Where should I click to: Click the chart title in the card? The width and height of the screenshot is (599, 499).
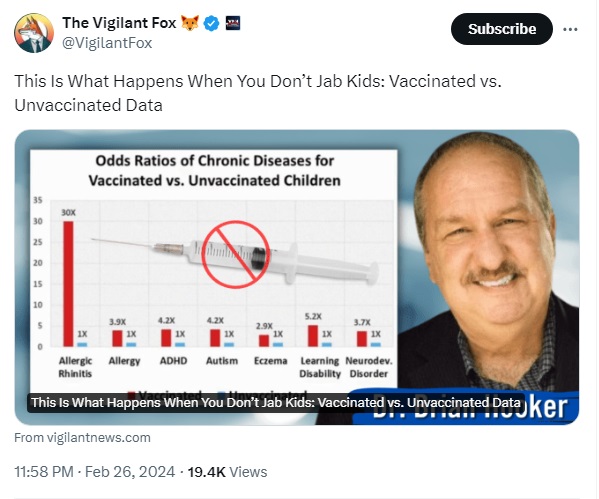click(x=214, y=170)
